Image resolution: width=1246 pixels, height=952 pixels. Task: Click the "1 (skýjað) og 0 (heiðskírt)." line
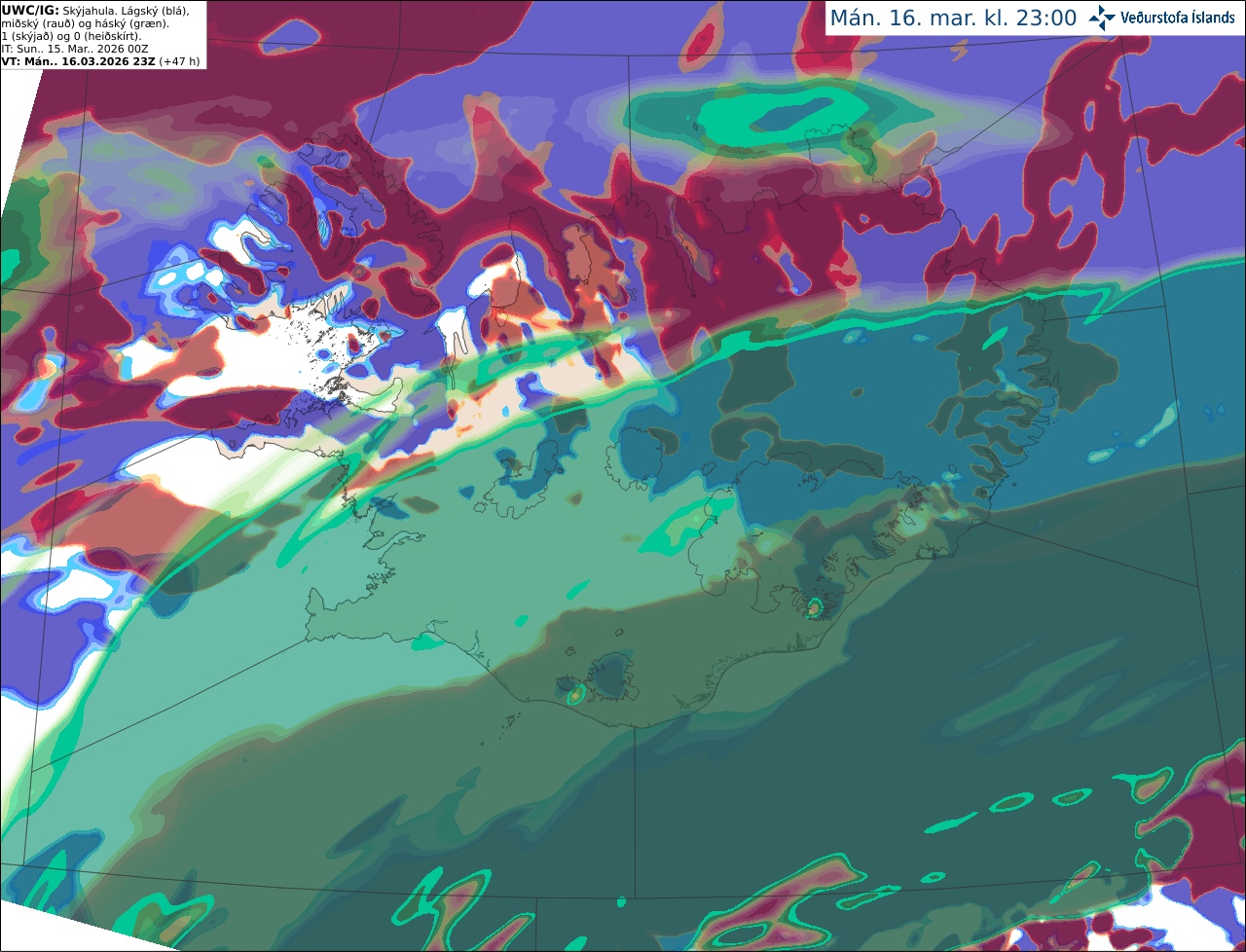click(71, 36)
